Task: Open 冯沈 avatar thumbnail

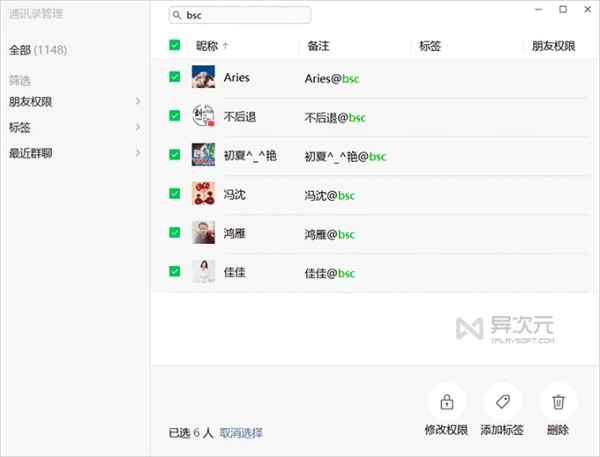Action: tap(203, 194)
